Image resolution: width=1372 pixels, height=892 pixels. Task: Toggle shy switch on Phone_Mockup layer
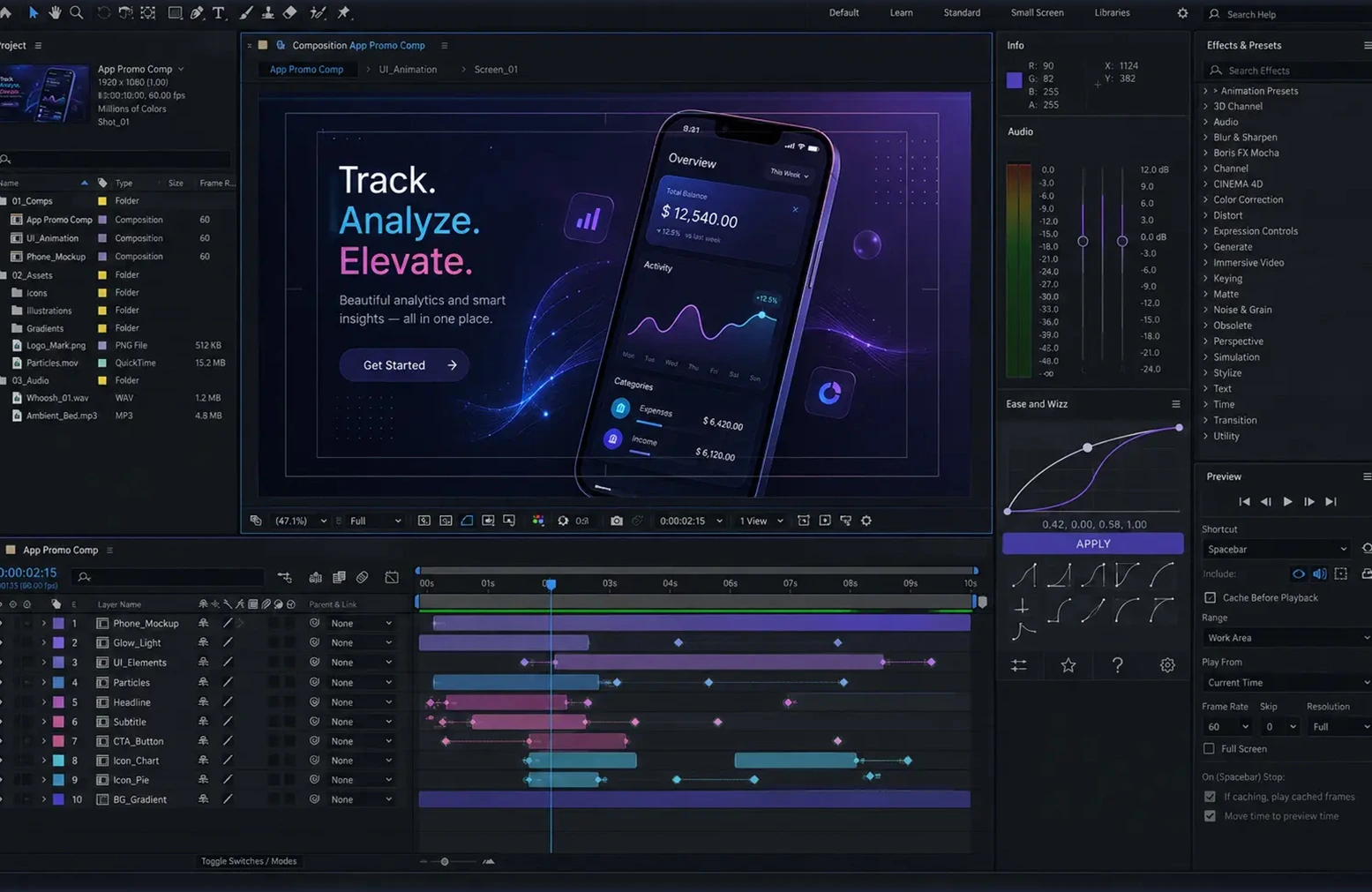[203, 623]
